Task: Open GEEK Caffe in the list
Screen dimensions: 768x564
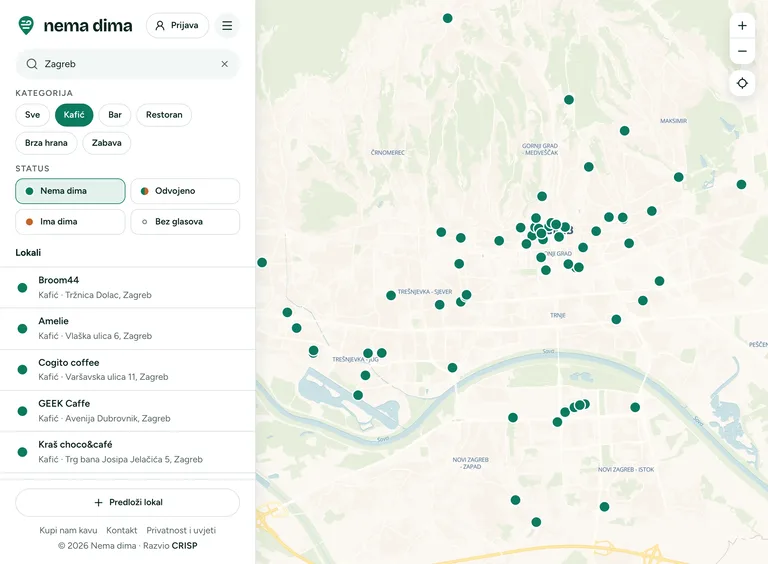Action: point(127,411)
